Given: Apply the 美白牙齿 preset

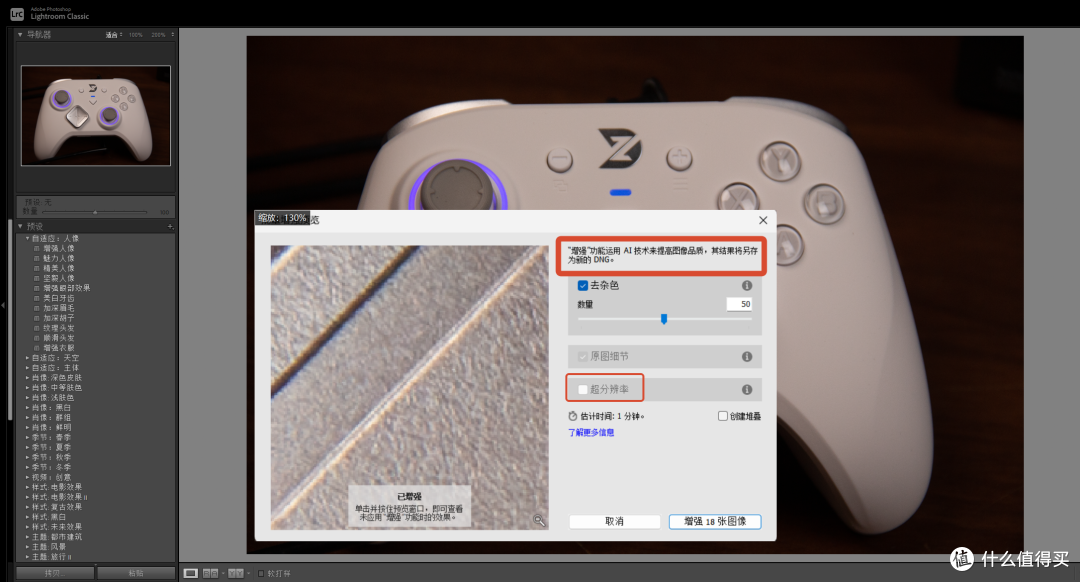Looking at the screenshot, I should point(59,298).
